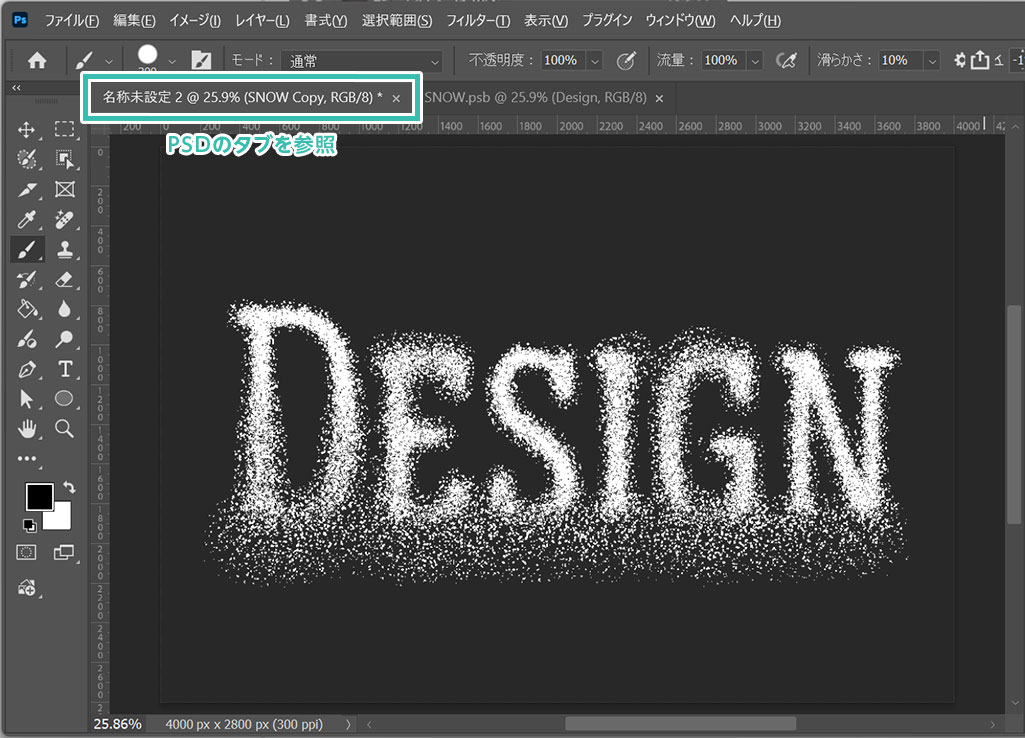Open the brush preset picker dropdown
The image size is (1025, 738).
click(x=172, y=61)
